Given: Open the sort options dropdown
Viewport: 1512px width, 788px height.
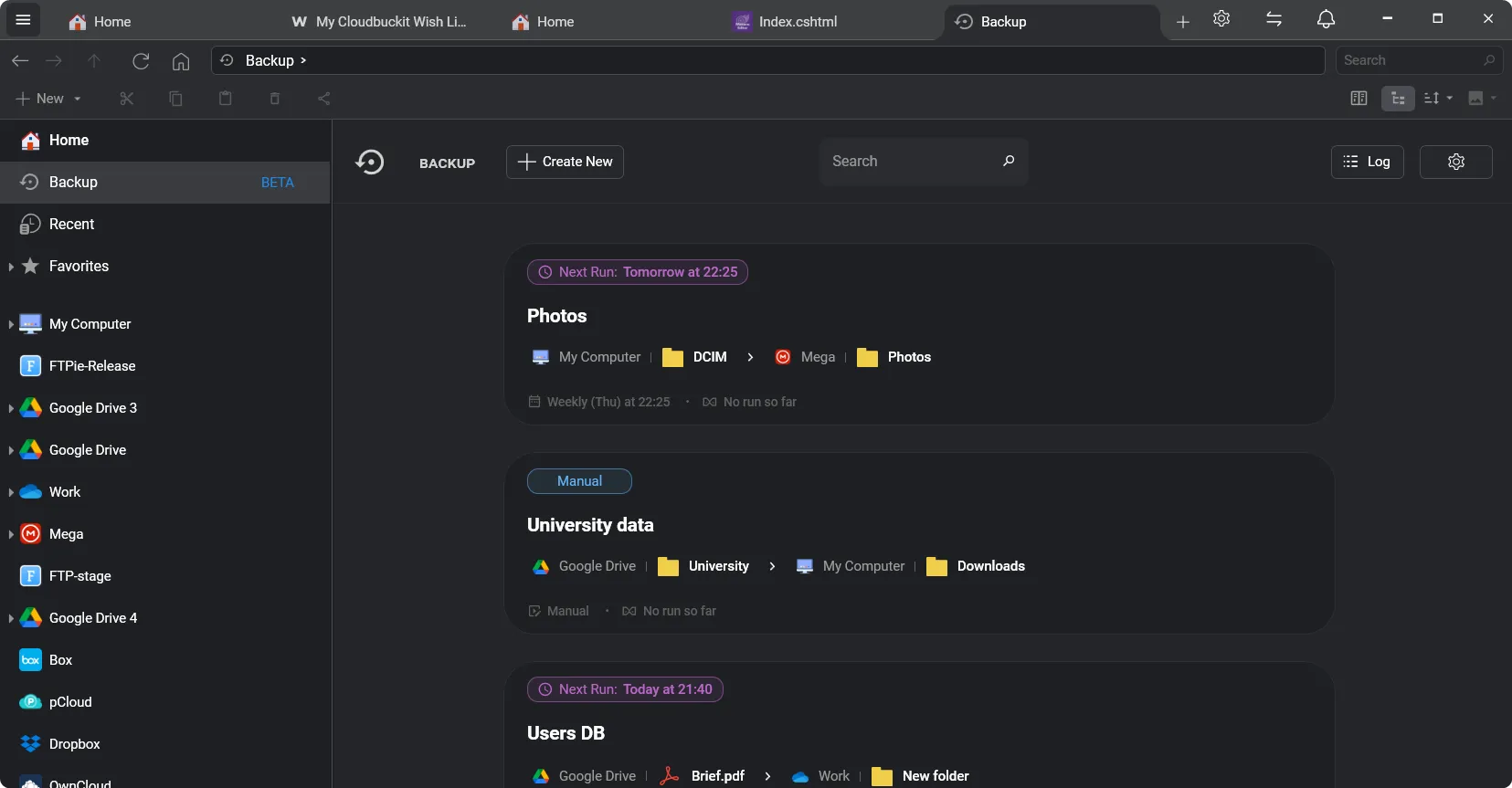Looking at the screenshot, I should [1438, 98].
